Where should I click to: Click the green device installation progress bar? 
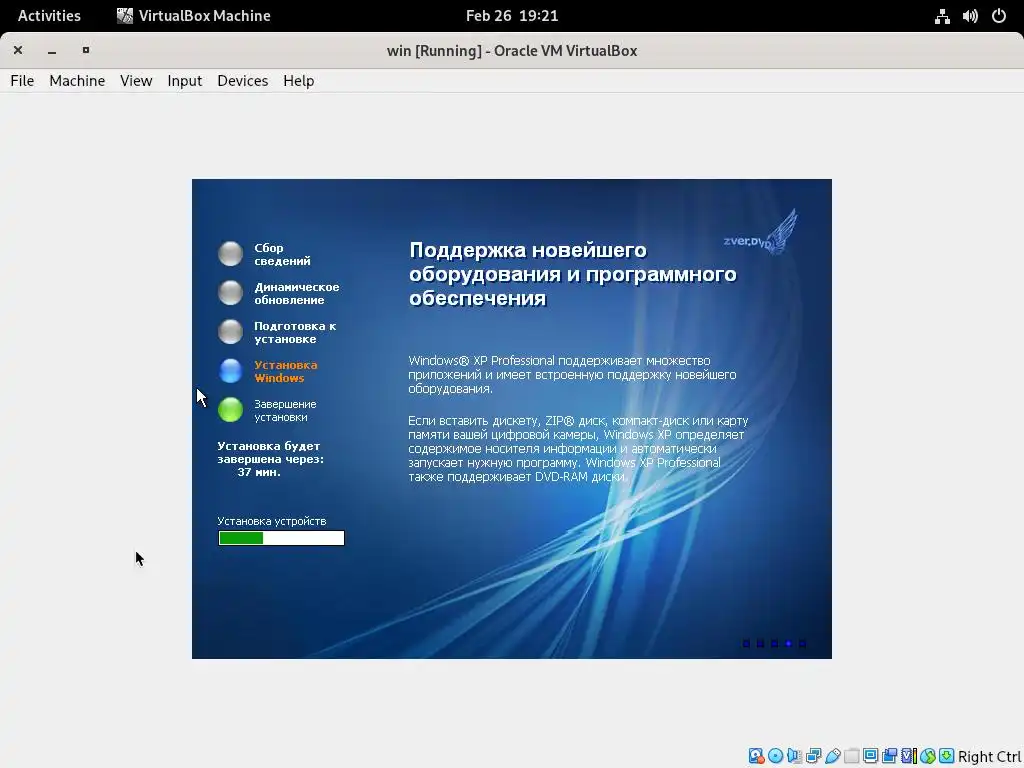[x=281, y=537]
